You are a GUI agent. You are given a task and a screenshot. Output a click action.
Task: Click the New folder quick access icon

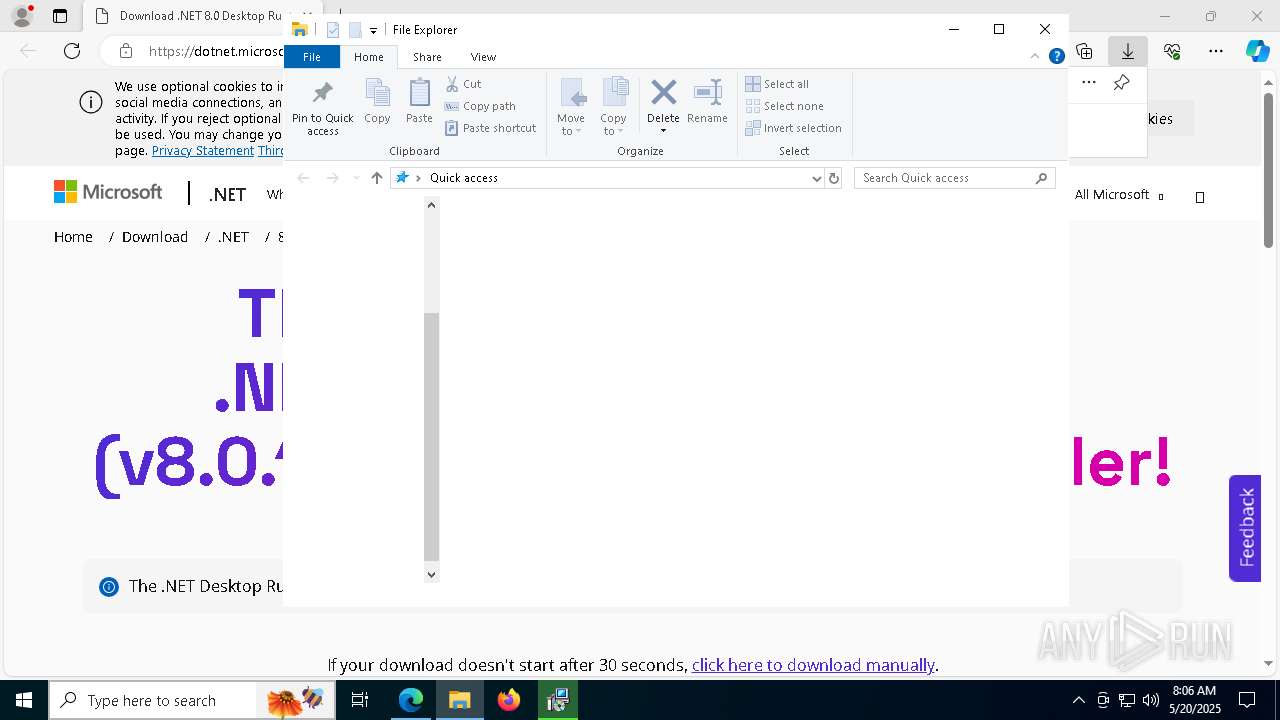click(x=355, y=30)
